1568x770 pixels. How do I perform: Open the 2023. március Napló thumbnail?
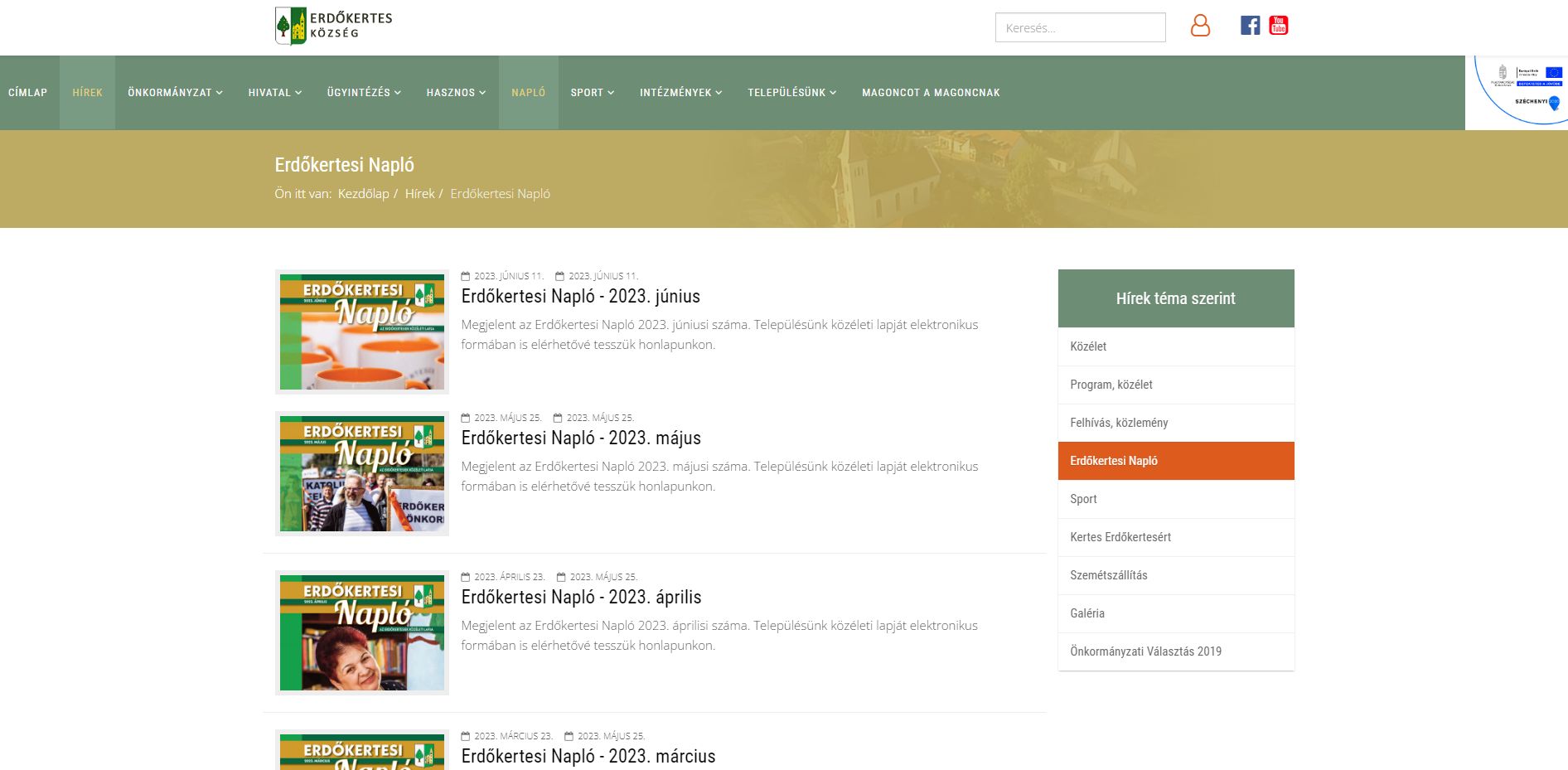[362, 750]
